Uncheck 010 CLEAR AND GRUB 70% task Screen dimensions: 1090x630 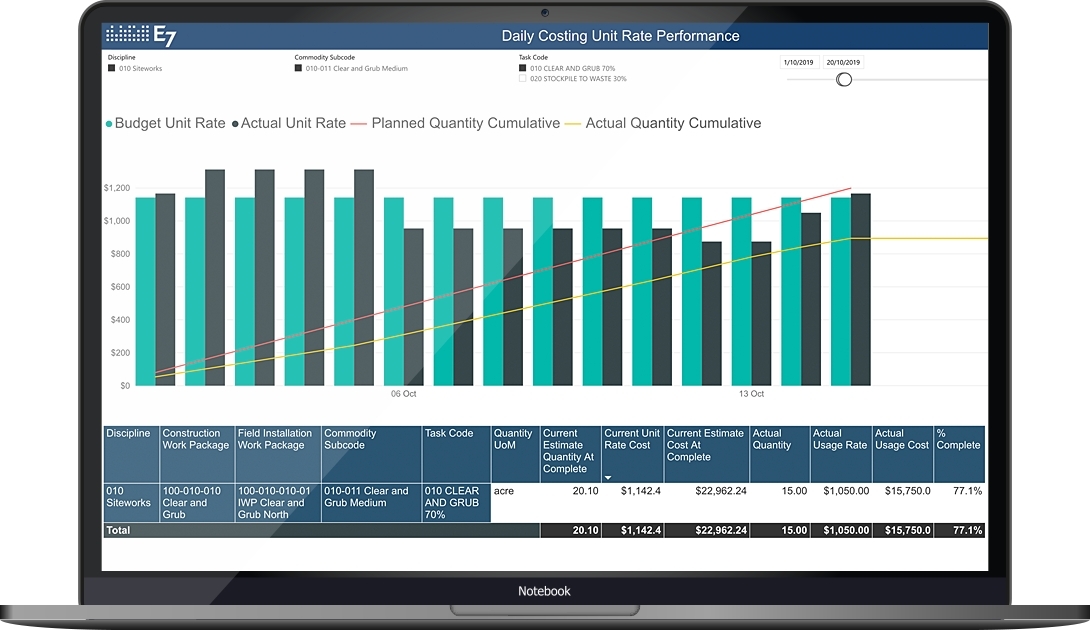coord(522,68)
